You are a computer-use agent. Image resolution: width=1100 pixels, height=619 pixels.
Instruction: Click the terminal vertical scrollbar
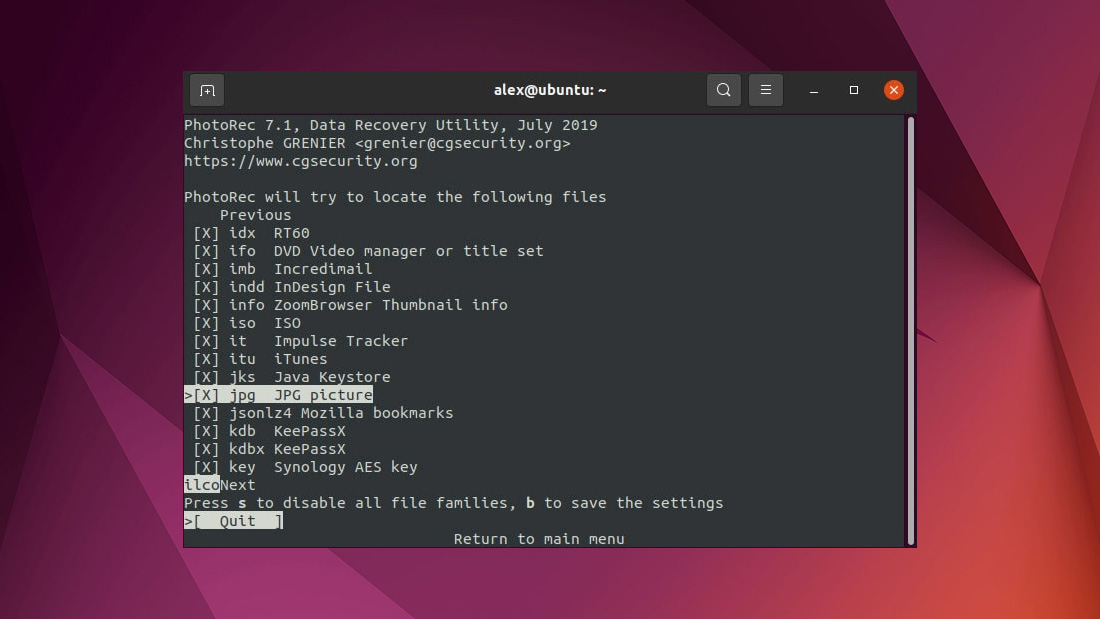(911, 330)
